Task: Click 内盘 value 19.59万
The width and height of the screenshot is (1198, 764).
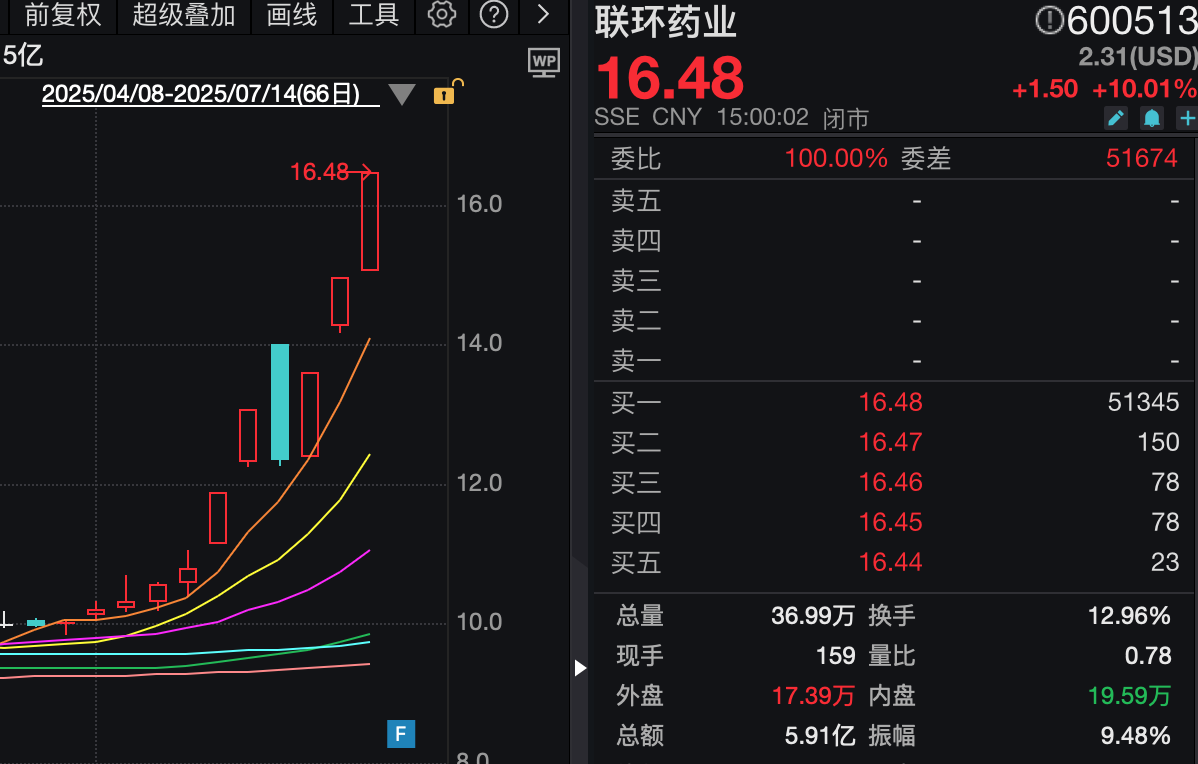Action: [x=1129, y=696]
